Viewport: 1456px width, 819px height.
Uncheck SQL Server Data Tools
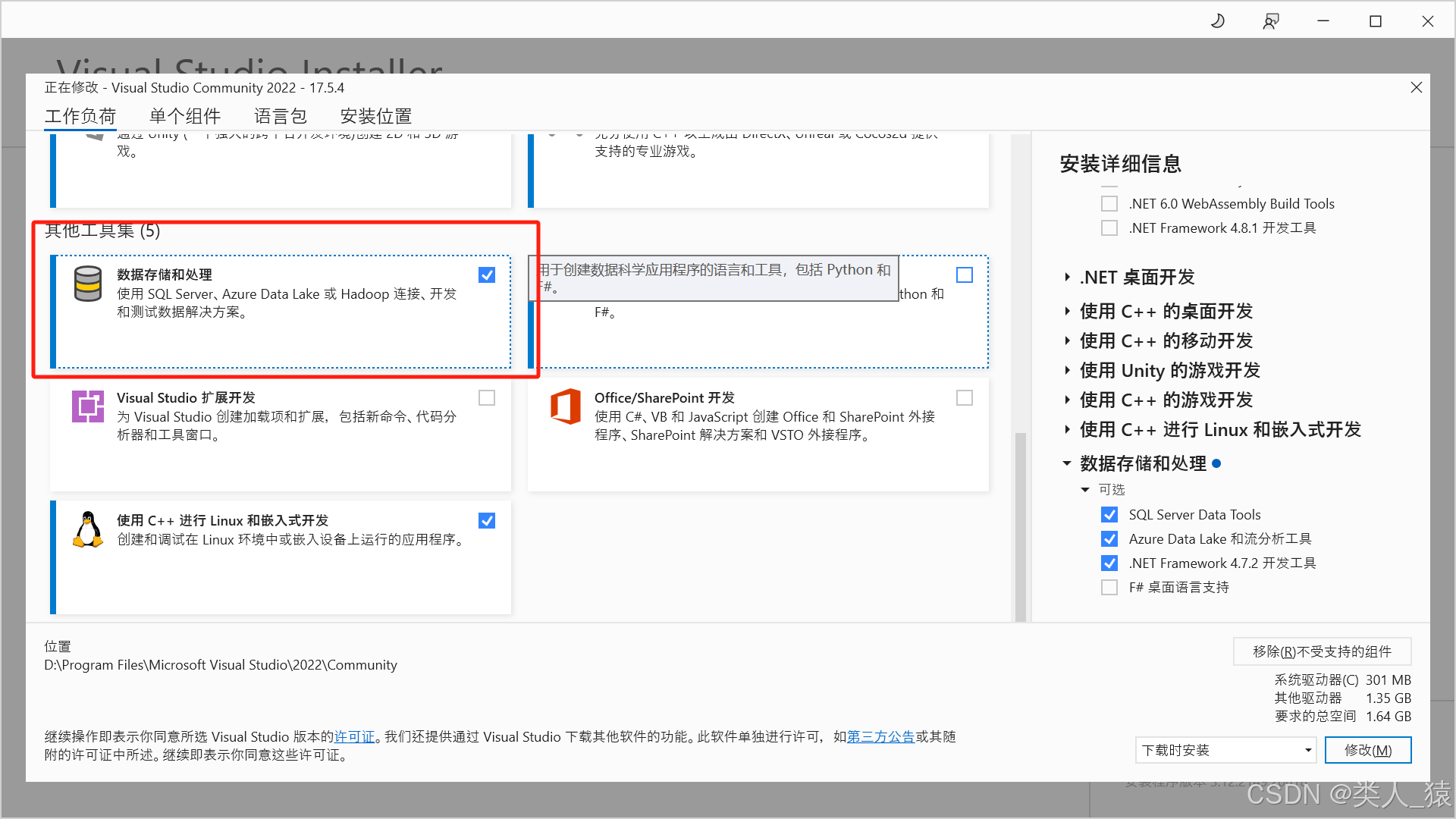click(x=1109, y=515)
